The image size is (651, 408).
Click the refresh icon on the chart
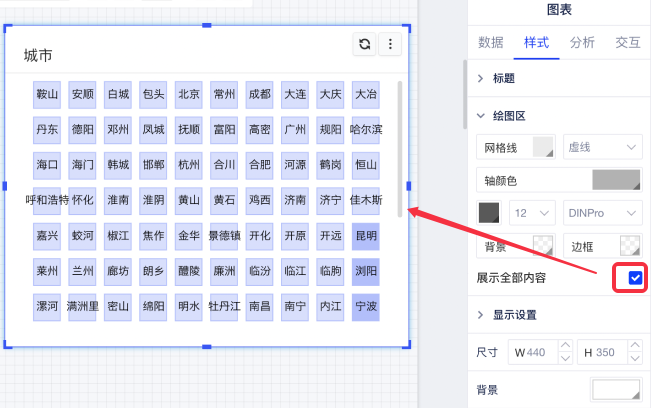365,44
